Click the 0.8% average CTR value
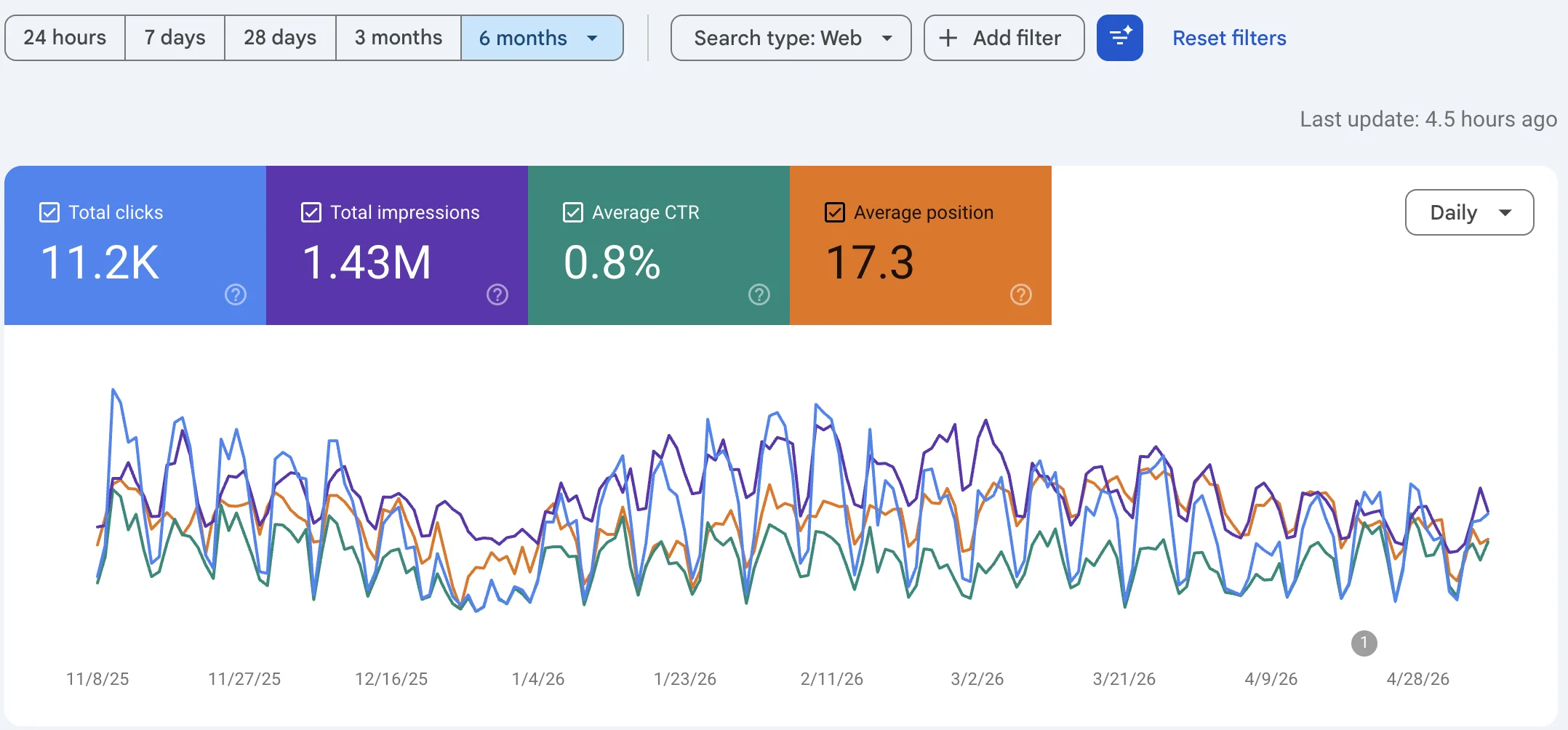Image resolution: width=1568 pixels, height=730 pixels. [x=612, y=262]
